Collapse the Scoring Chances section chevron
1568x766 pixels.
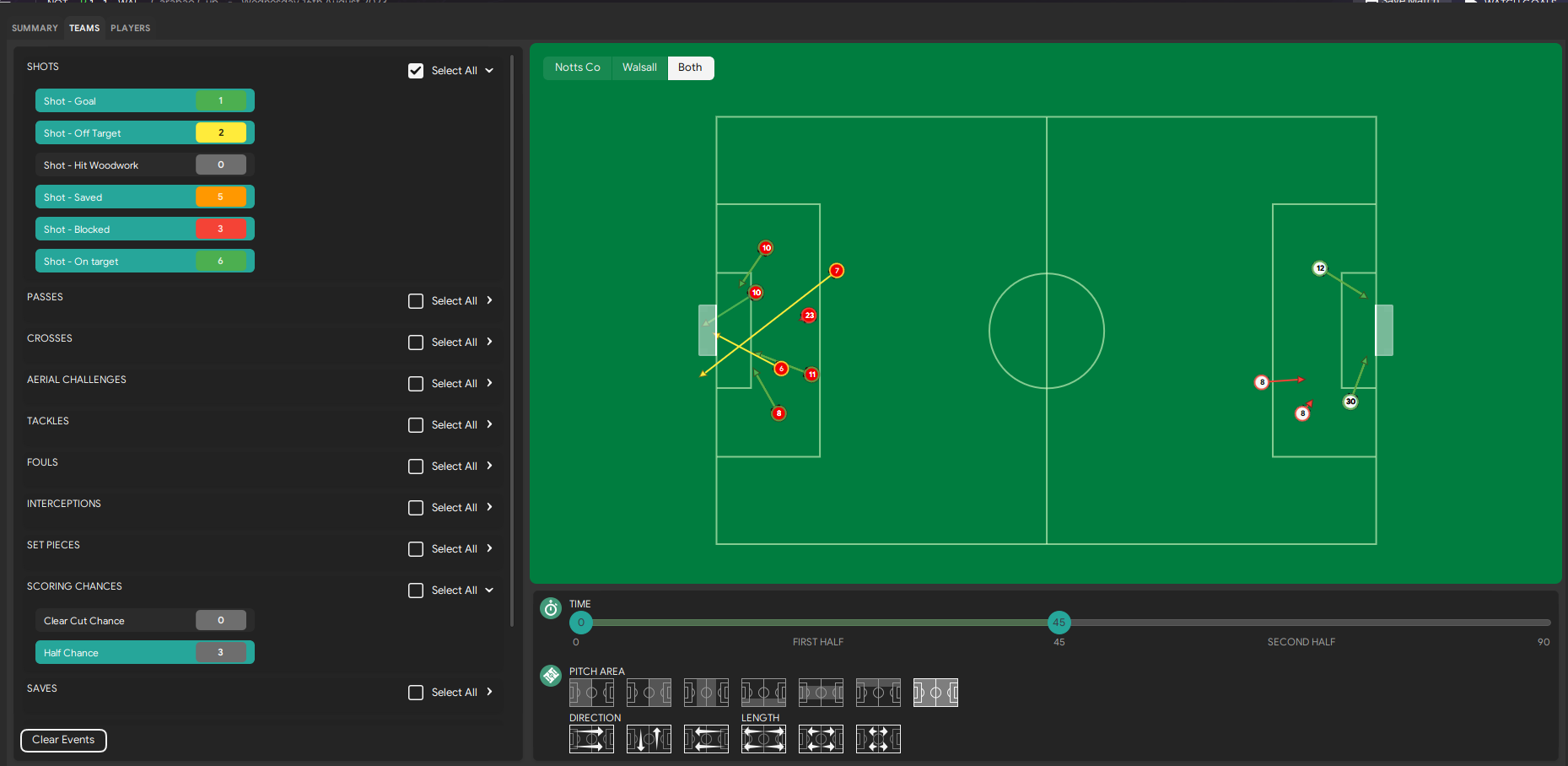(489, 591)
